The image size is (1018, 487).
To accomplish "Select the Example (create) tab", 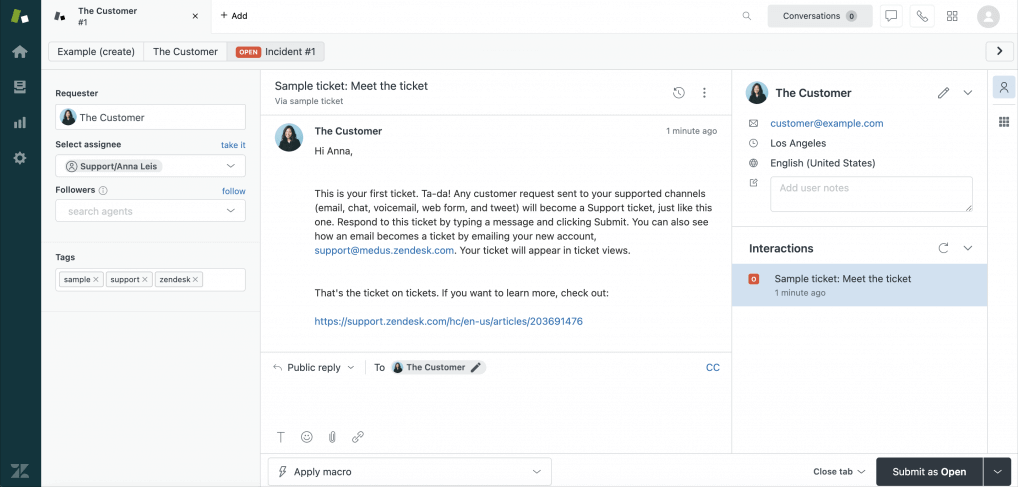I will tap(96, 52).
